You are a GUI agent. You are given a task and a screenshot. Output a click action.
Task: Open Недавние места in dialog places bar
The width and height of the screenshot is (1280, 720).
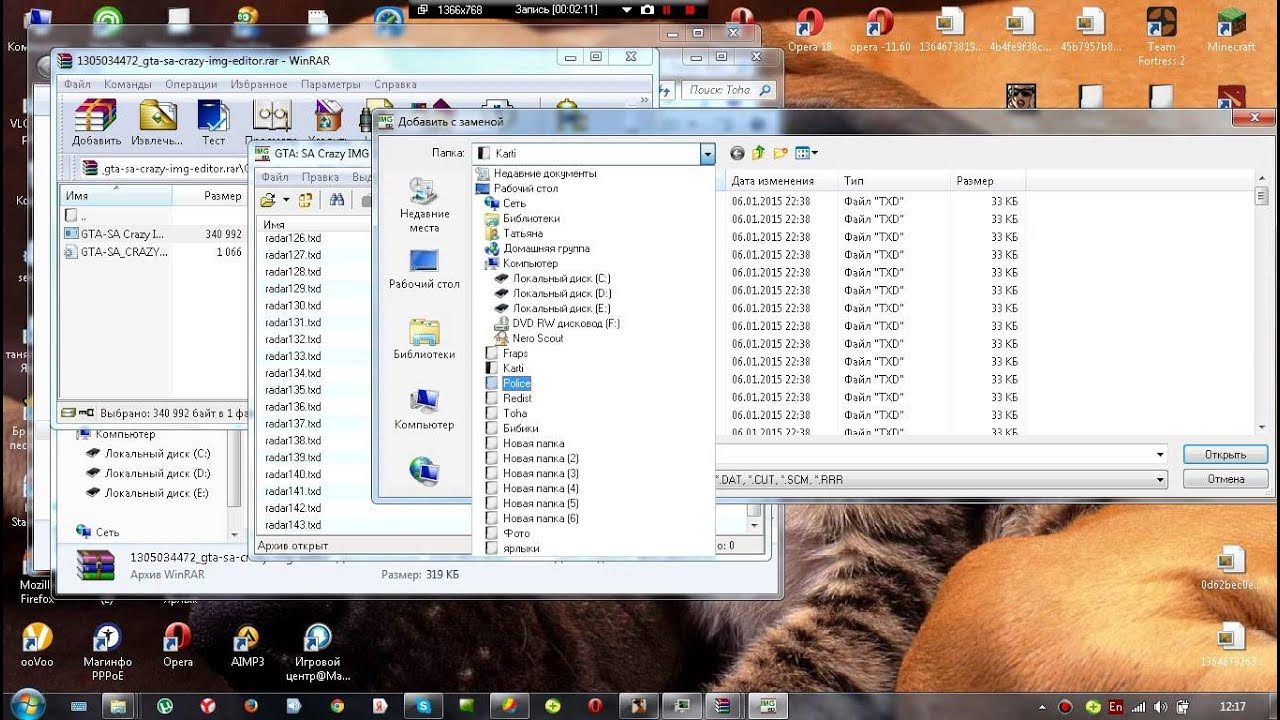point(424,205)
